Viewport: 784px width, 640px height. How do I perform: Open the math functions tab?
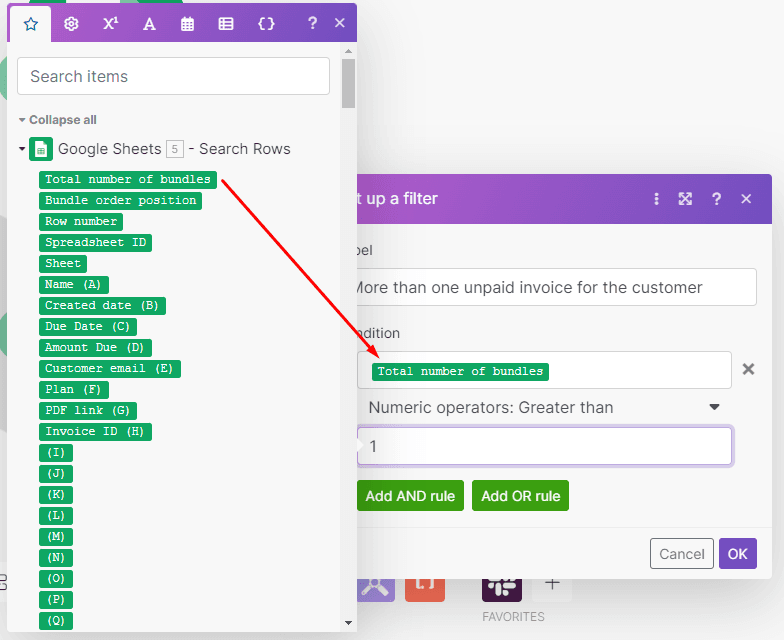110,24
